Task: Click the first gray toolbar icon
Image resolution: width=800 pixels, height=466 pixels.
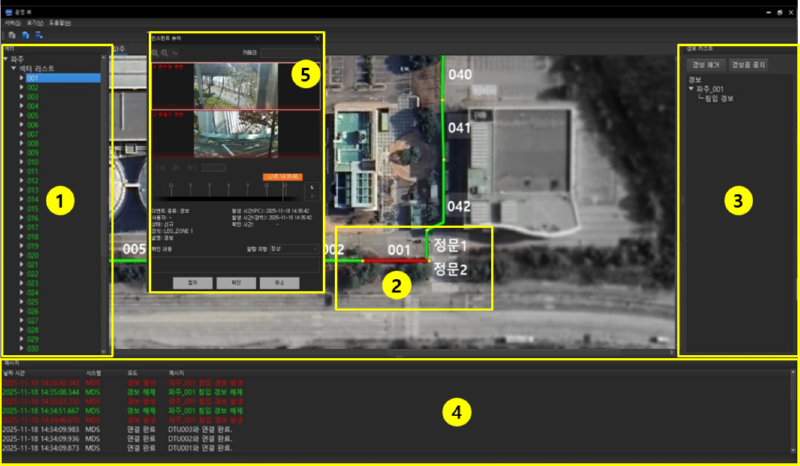Action: pos(12,35)
